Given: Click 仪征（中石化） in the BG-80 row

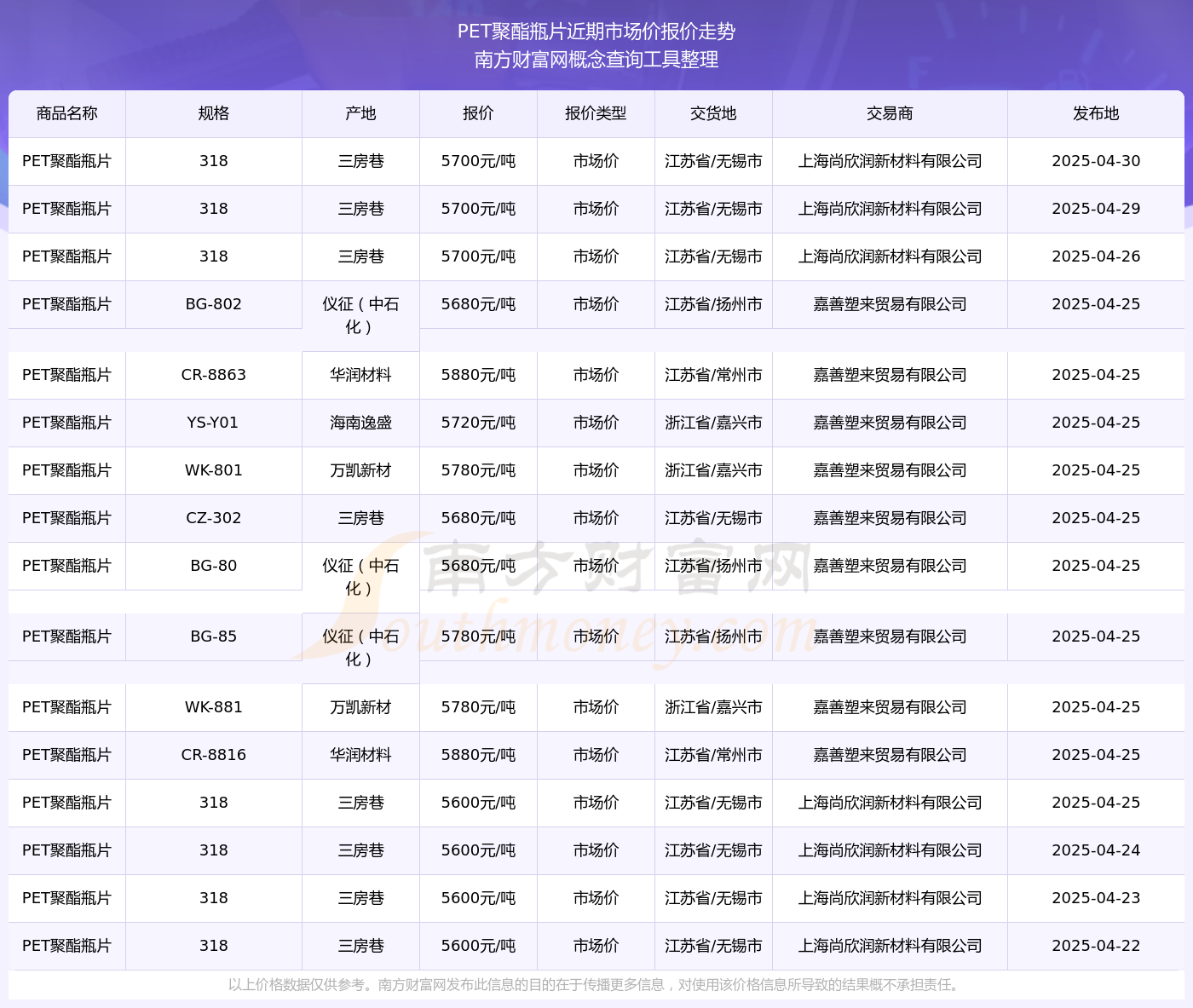Looking at the screenshot, I should pos(360,578).
